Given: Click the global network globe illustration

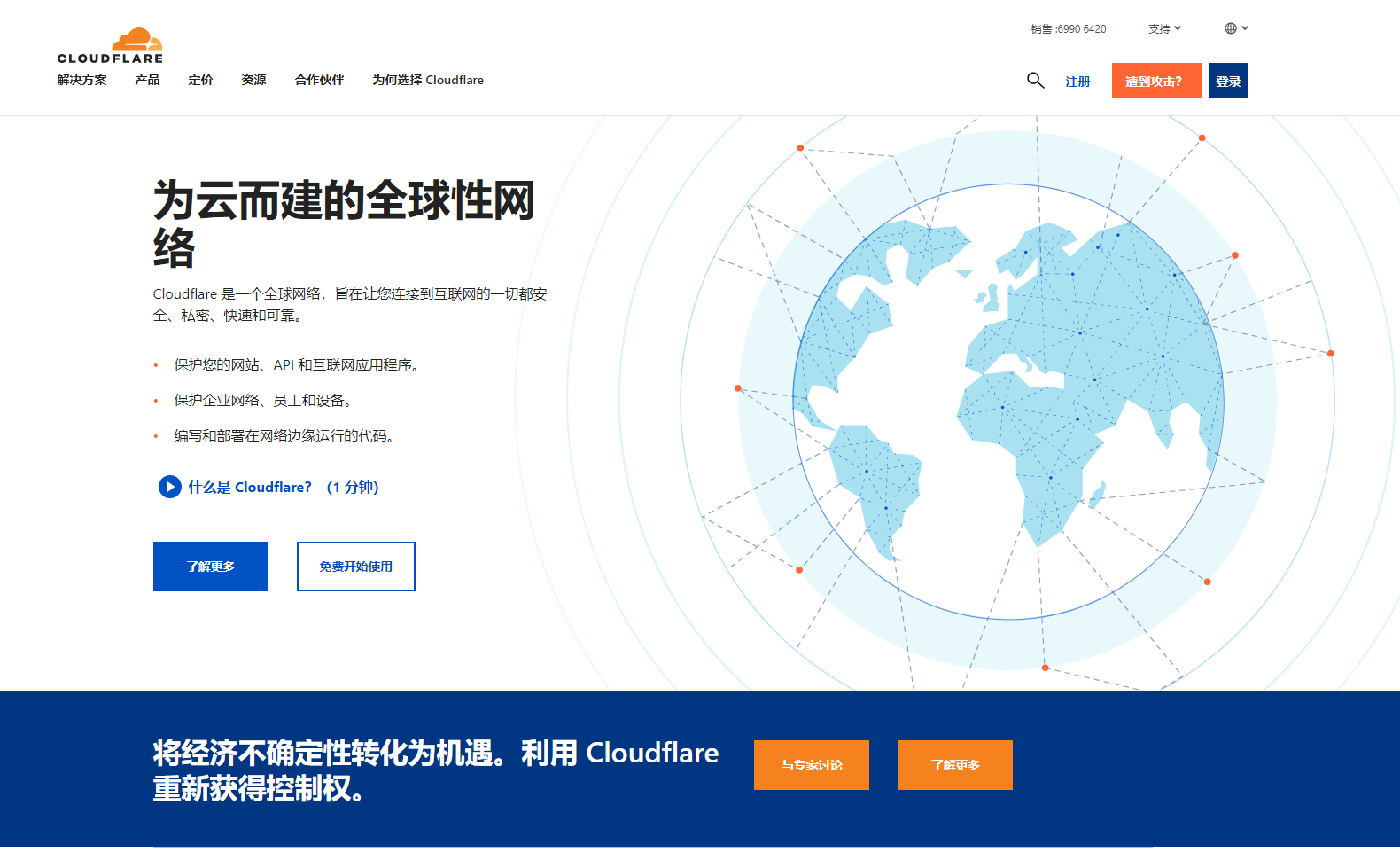Looking at the screenshot, I should pos(1008,402).
